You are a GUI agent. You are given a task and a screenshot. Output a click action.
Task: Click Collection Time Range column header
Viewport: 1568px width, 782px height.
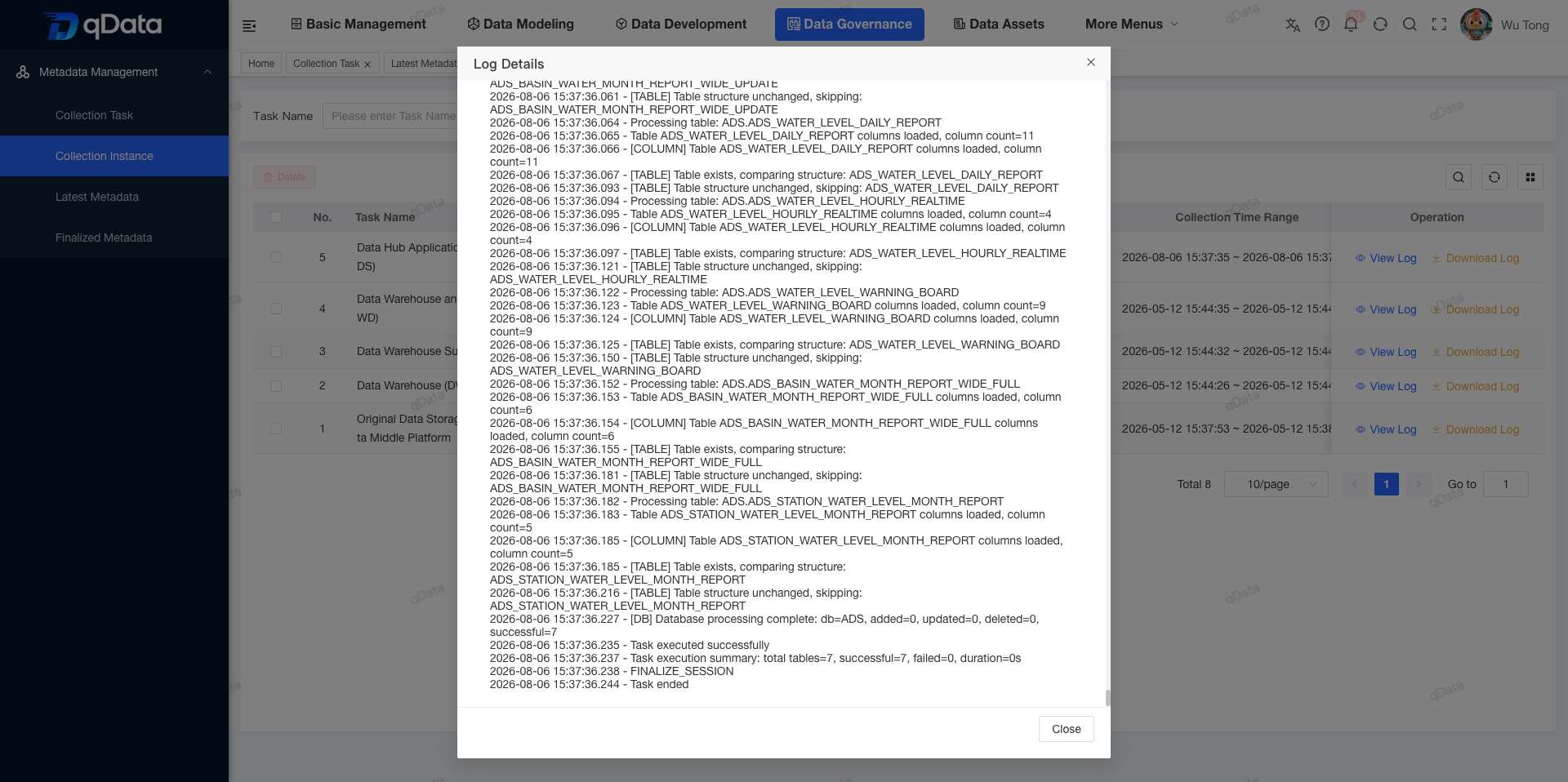point(1236,217)
